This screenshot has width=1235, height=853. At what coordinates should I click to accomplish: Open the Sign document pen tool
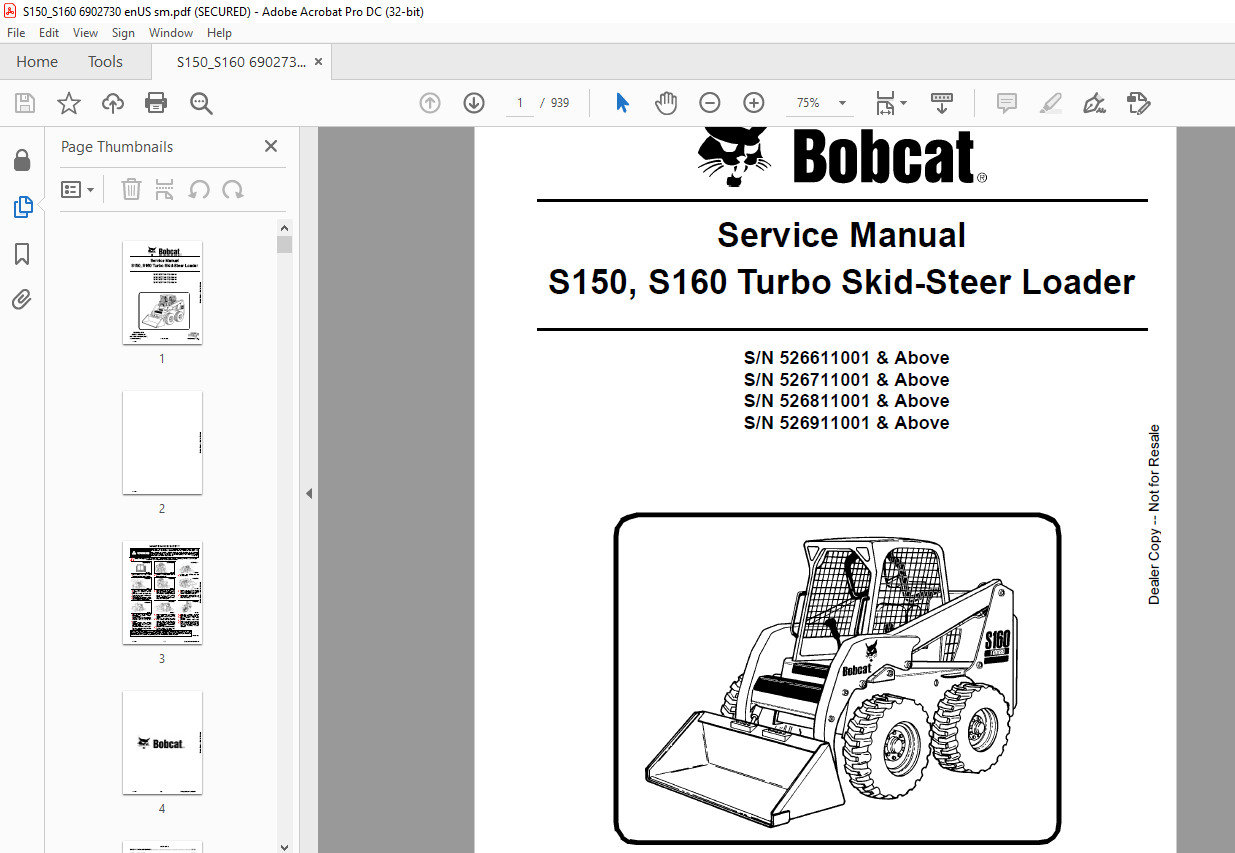1094,103
